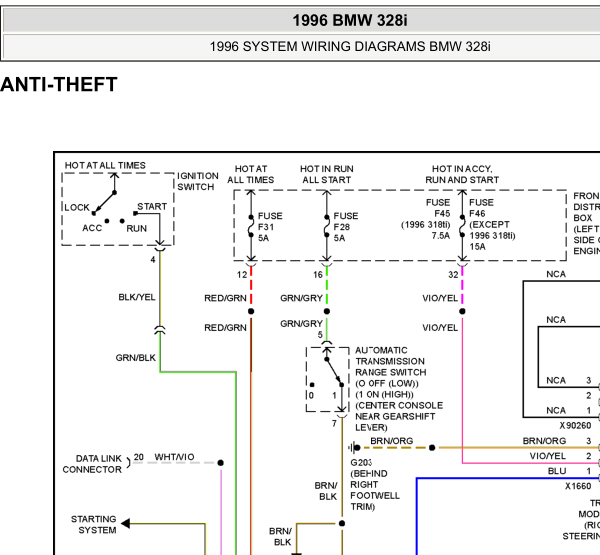Select the "FUSE F28 5A" label

[x=346, y=227]
